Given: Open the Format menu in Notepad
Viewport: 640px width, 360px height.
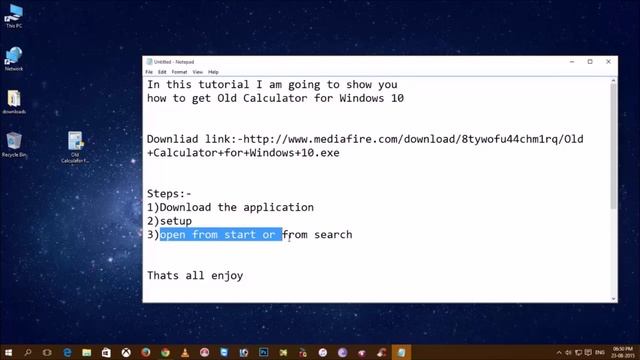Looking at the screenshot, I should [179, 72].
